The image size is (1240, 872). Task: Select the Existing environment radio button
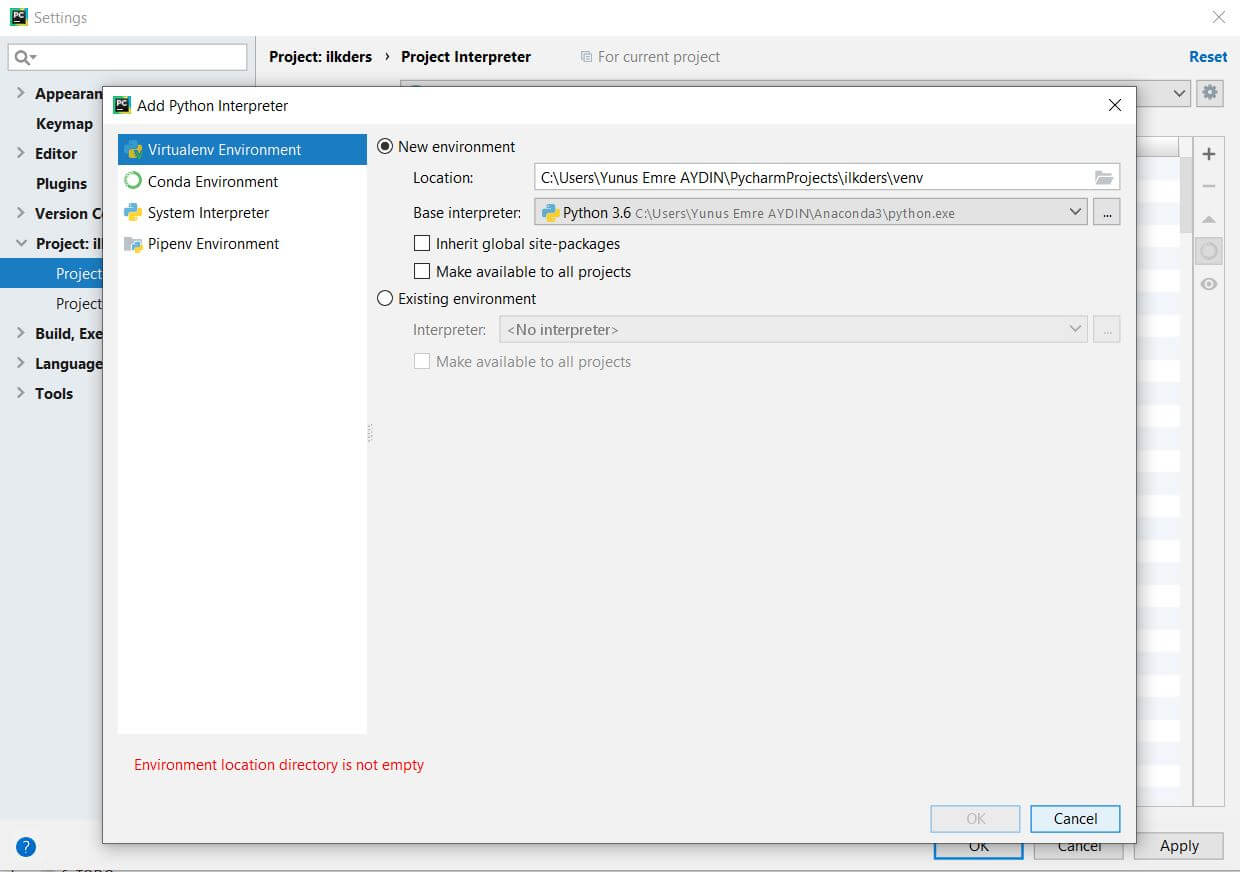(x=385, y=298)
